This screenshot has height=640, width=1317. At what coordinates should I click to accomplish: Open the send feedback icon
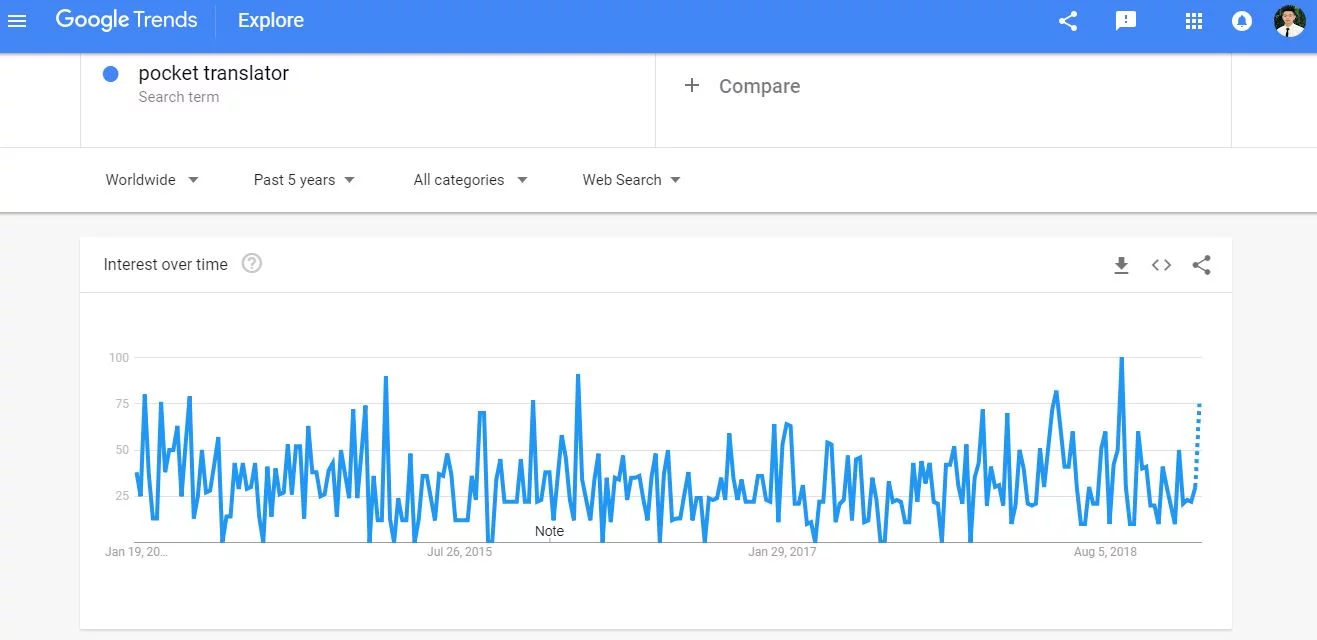click(1126, 21)
